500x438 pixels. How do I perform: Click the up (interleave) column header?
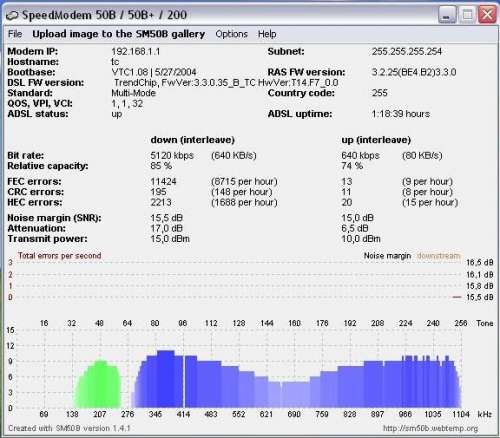[x=376, y=140]
